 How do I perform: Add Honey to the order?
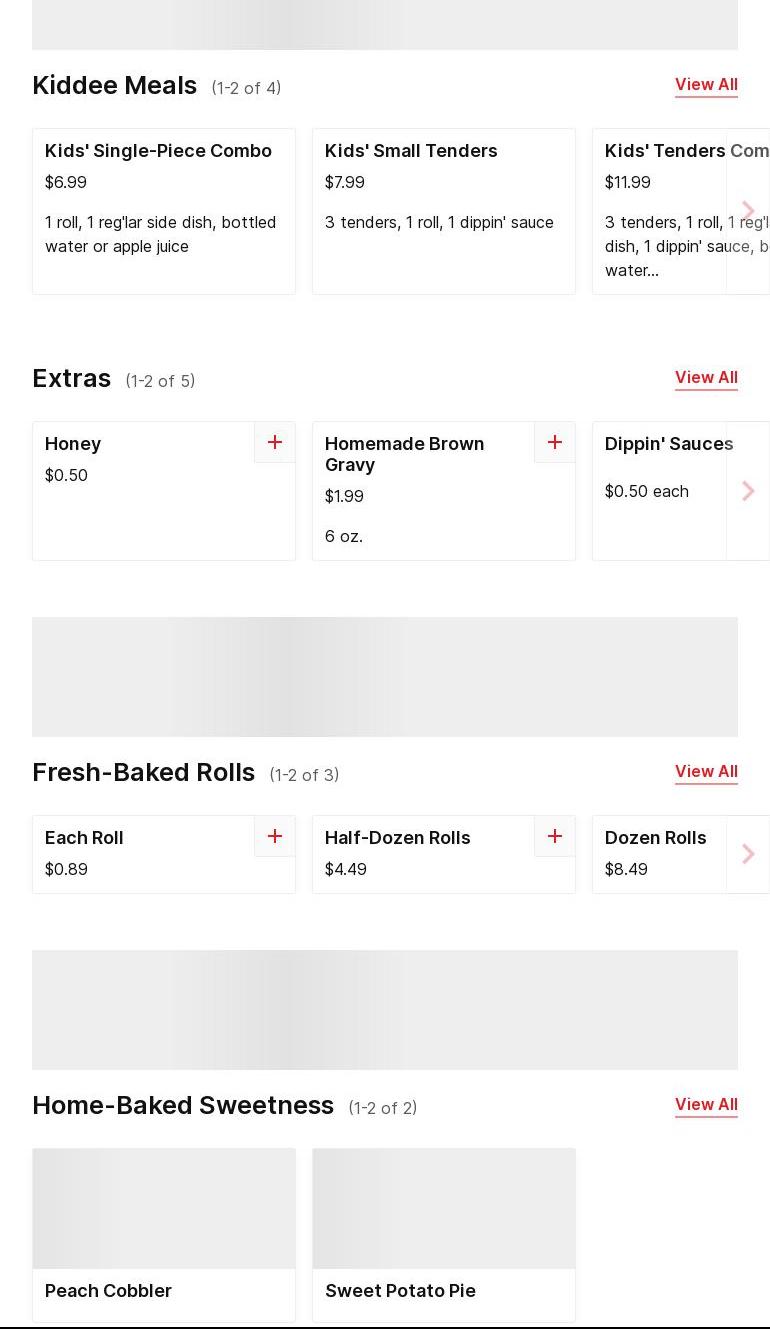(274, 442)
